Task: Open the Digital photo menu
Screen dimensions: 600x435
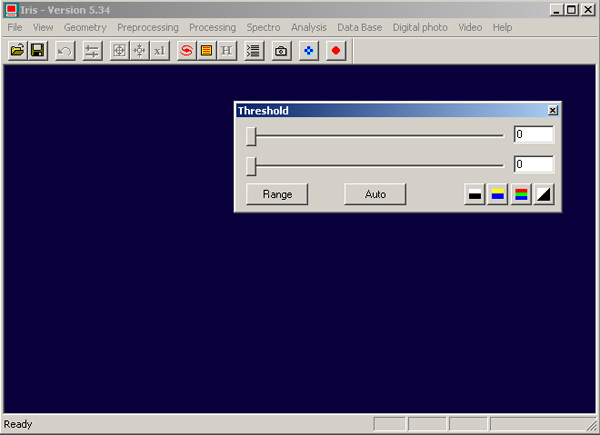Action: click(x=420, y=28)
